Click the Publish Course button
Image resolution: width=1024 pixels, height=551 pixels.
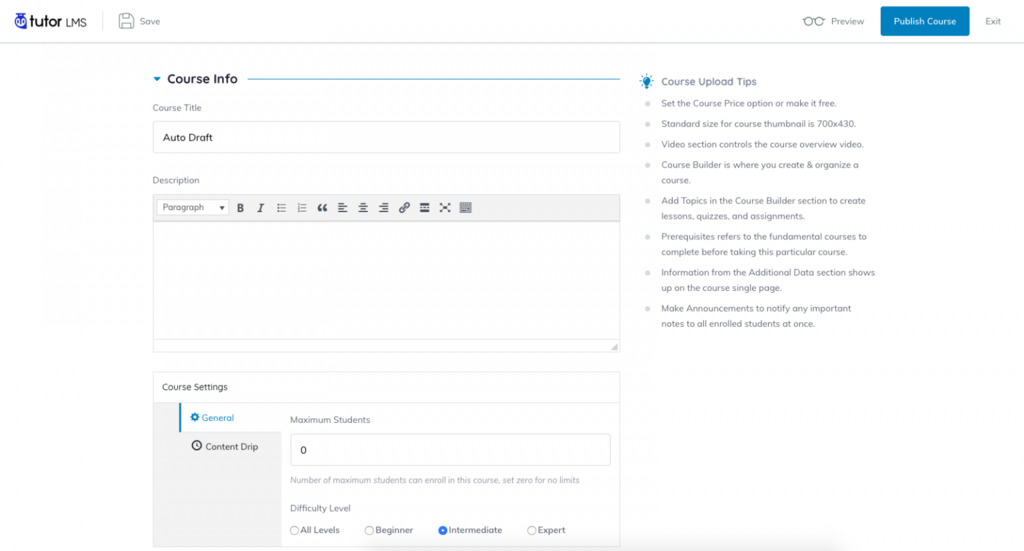(924, 21)
